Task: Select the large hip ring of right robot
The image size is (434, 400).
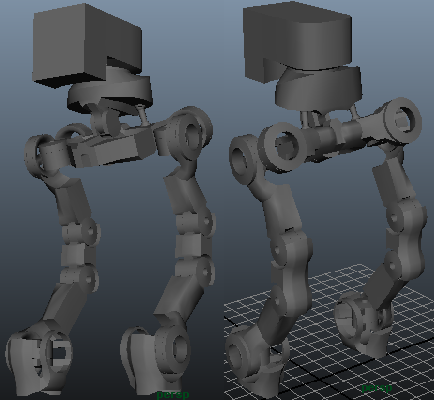Action: point(283,146)
